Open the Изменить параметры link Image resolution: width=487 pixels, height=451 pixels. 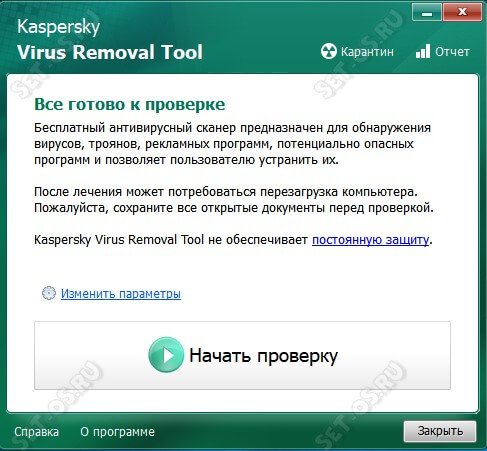(x=121, y=294)
